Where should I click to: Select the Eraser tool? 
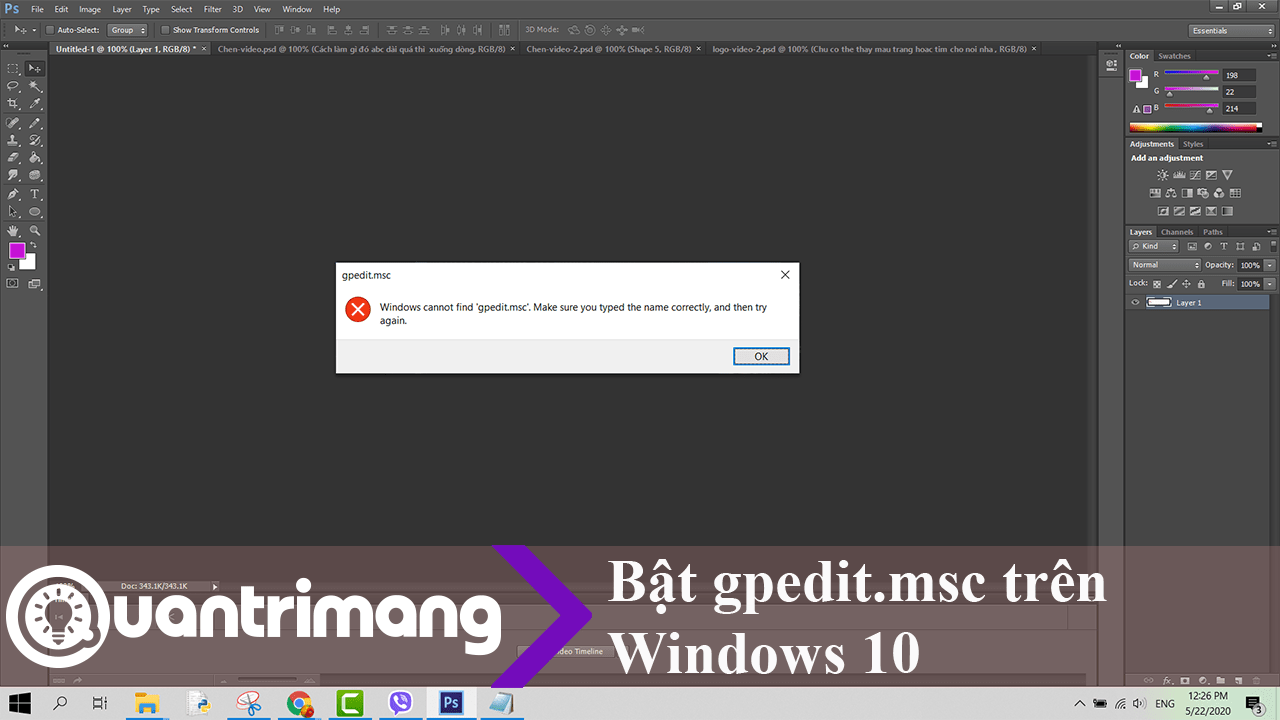(13, 158)
